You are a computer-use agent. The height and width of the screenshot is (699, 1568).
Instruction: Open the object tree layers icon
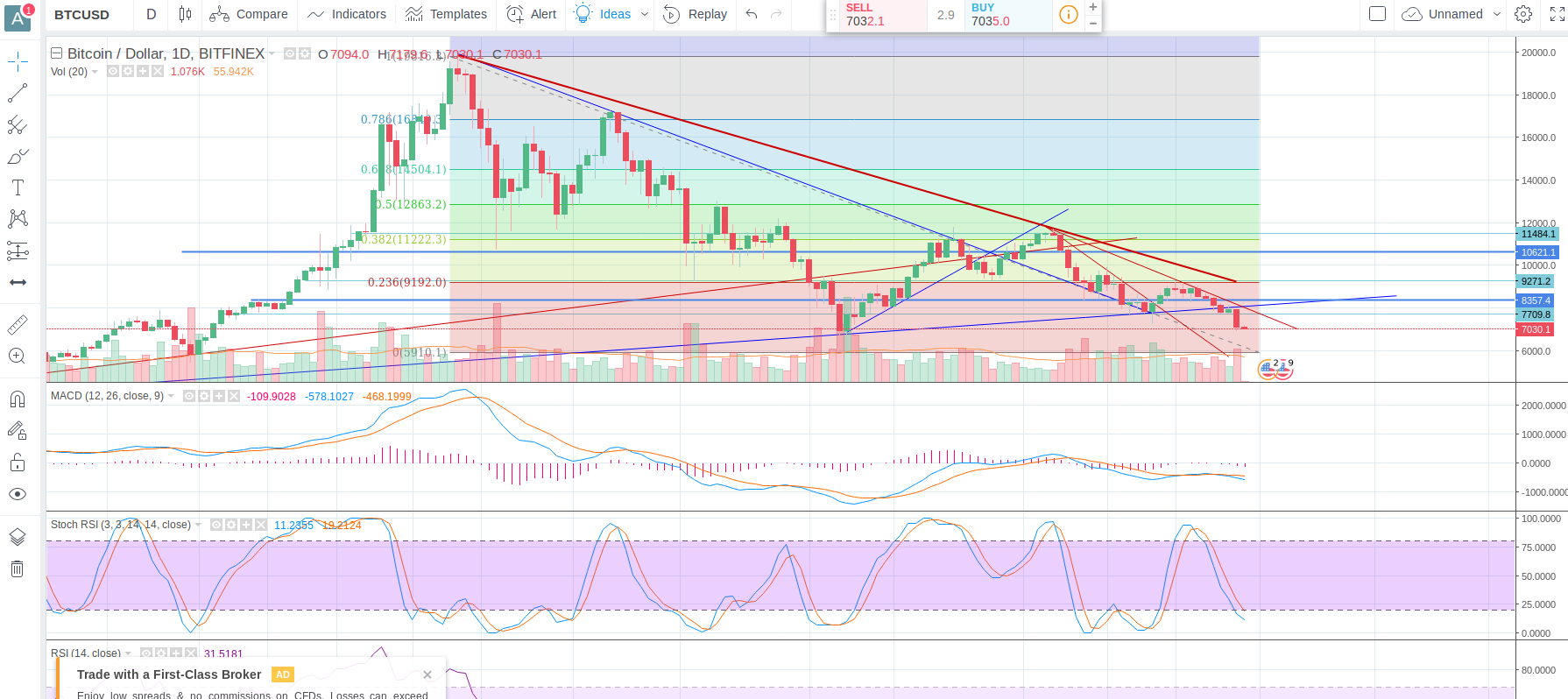pyautogui.click(x=18, y=537)
